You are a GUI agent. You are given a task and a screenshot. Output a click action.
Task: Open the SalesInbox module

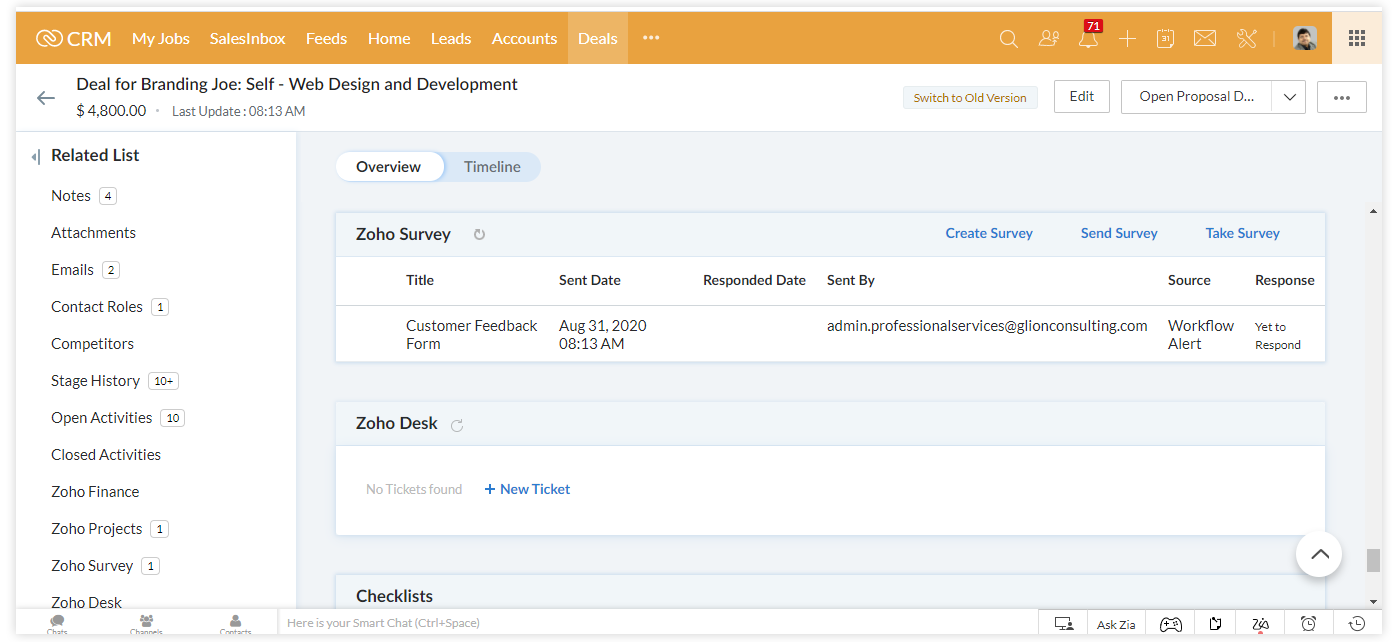(248, 39)
